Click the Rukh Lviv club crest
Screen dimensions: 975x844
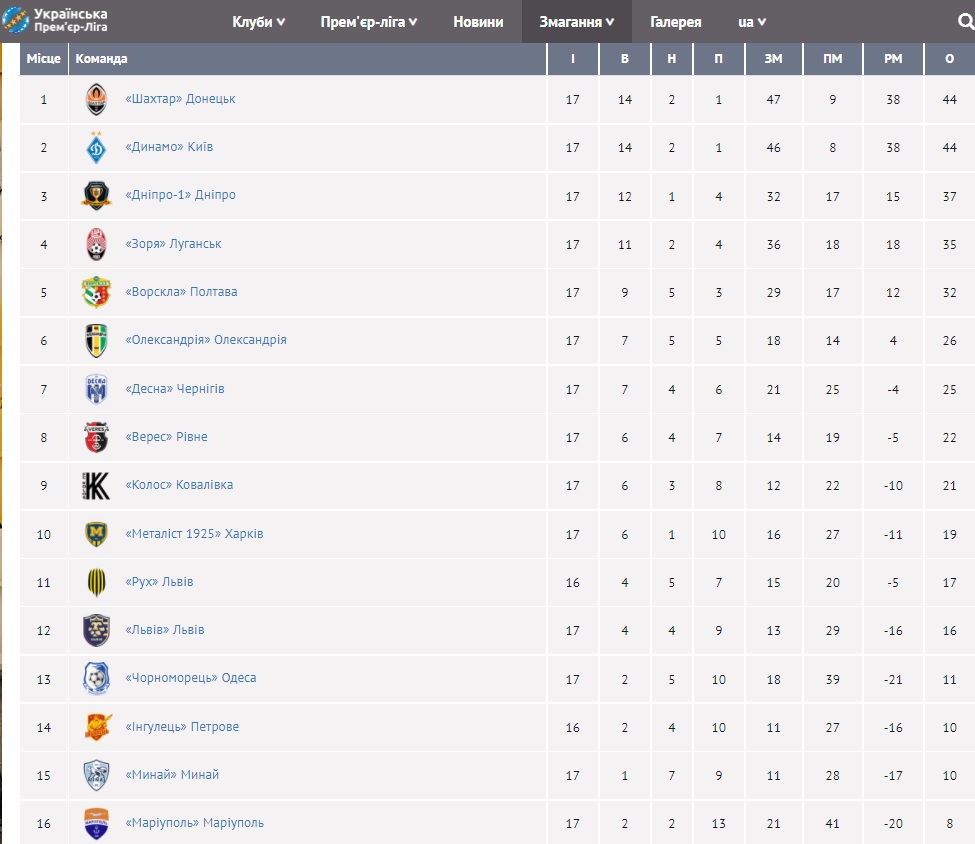click(96, 582)
